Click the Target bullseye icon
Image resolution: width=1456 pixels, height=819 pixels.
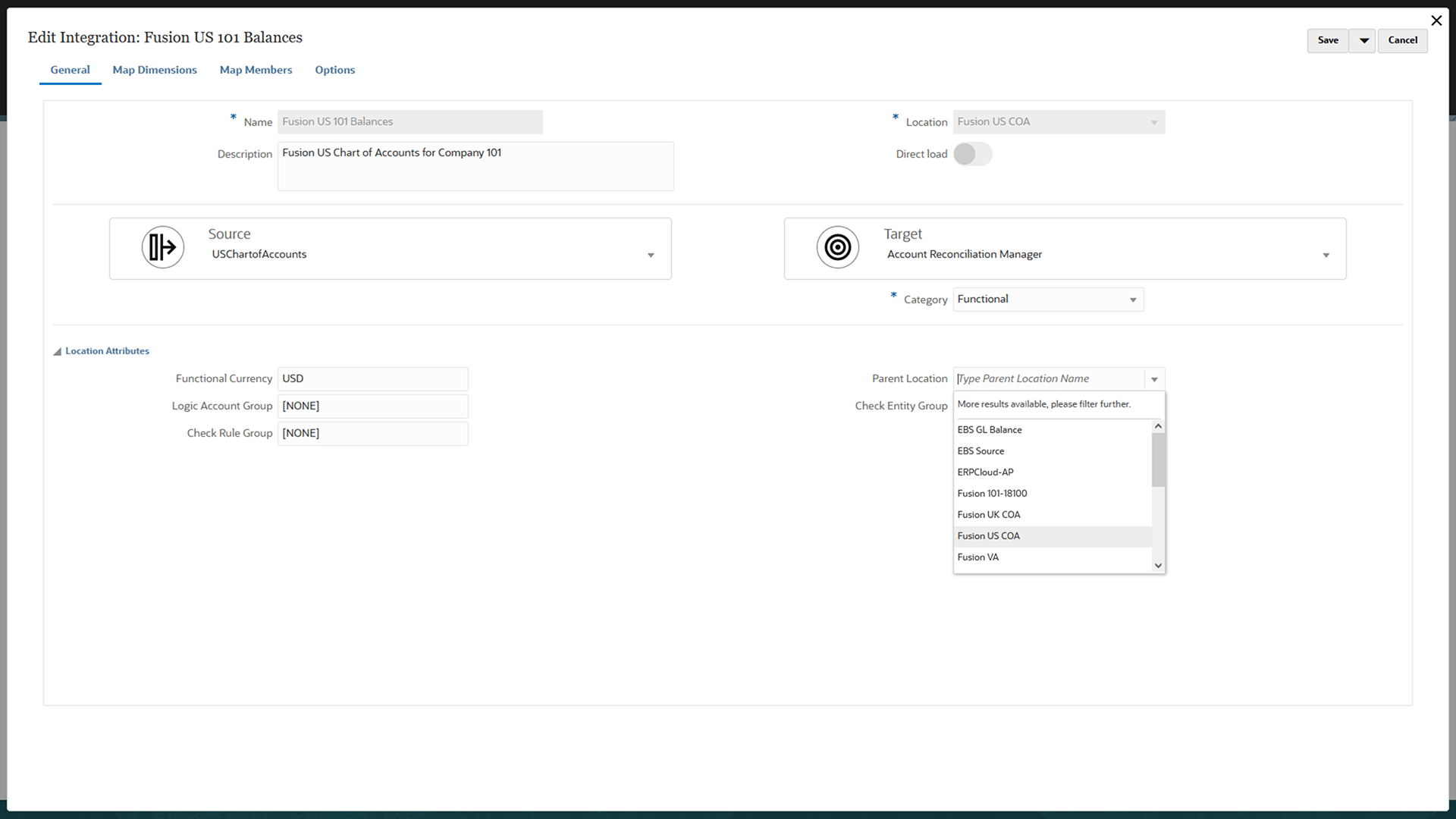[x=837, y=247]
